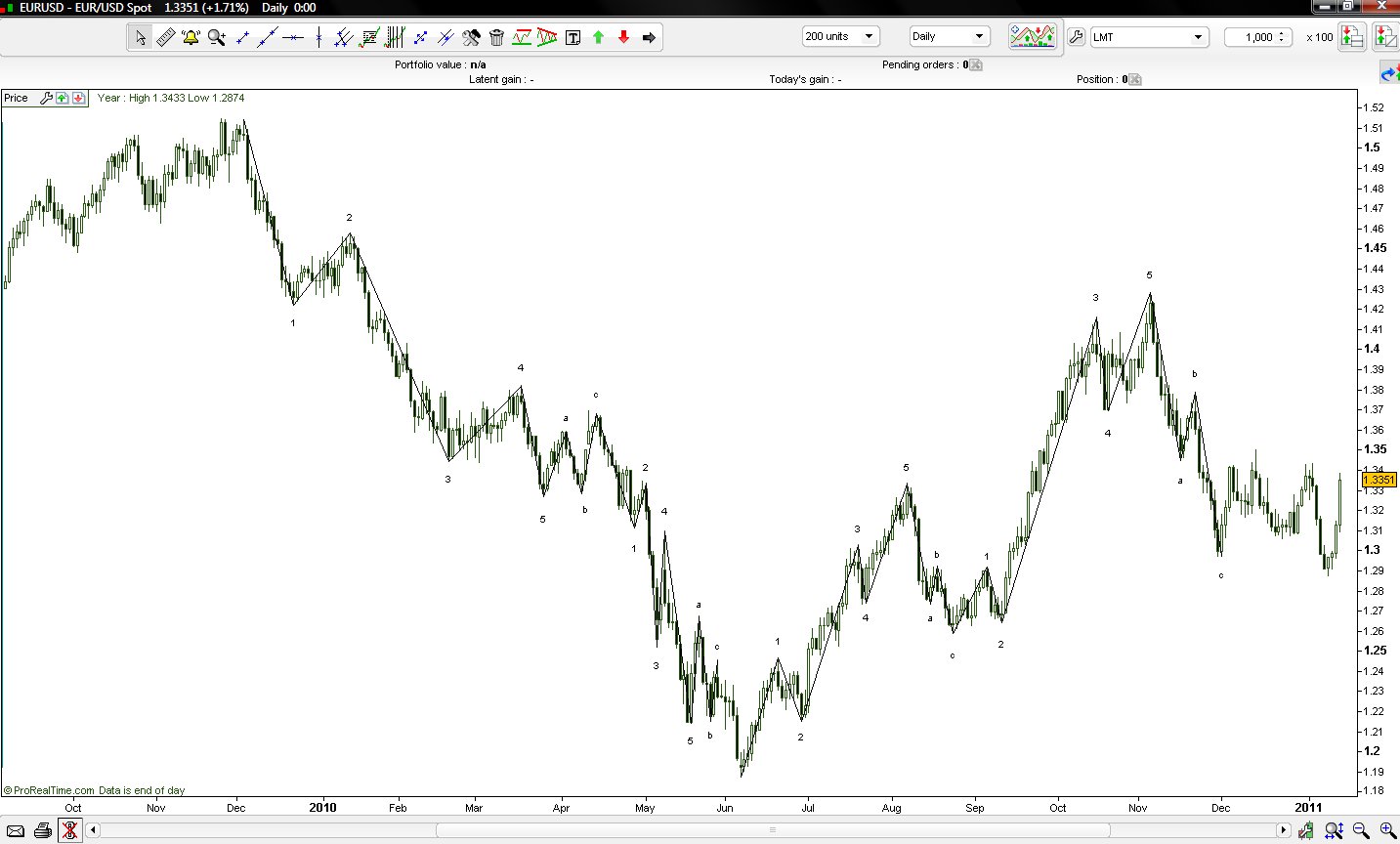Select the delete trash can tool
The image size is (1400, 844).
coord(496,37)
